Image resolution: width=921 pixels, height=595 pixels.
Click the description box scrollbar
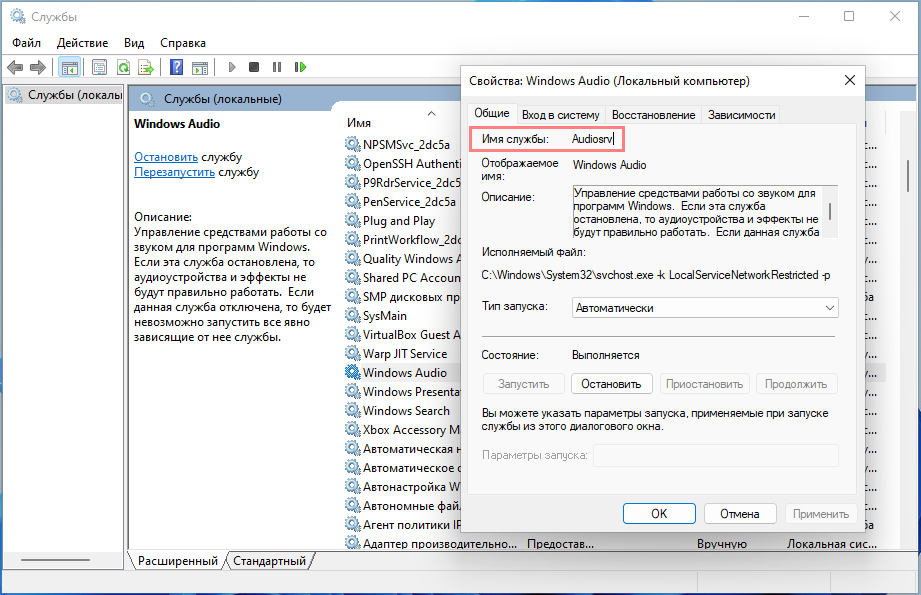click(x=830, y=211)
